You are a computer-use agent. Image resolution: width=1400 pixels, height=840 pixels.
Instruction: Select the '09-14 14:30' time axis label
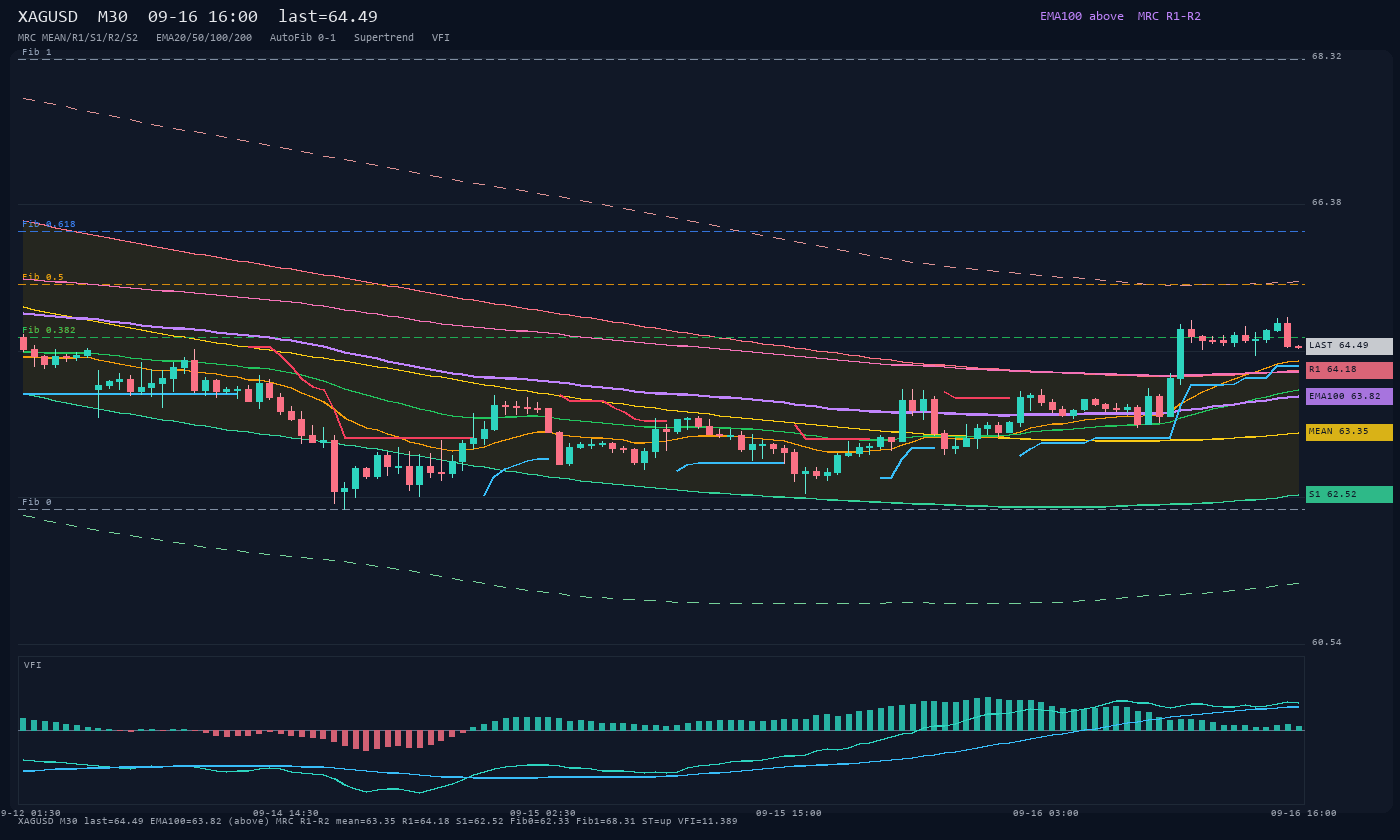286,813
